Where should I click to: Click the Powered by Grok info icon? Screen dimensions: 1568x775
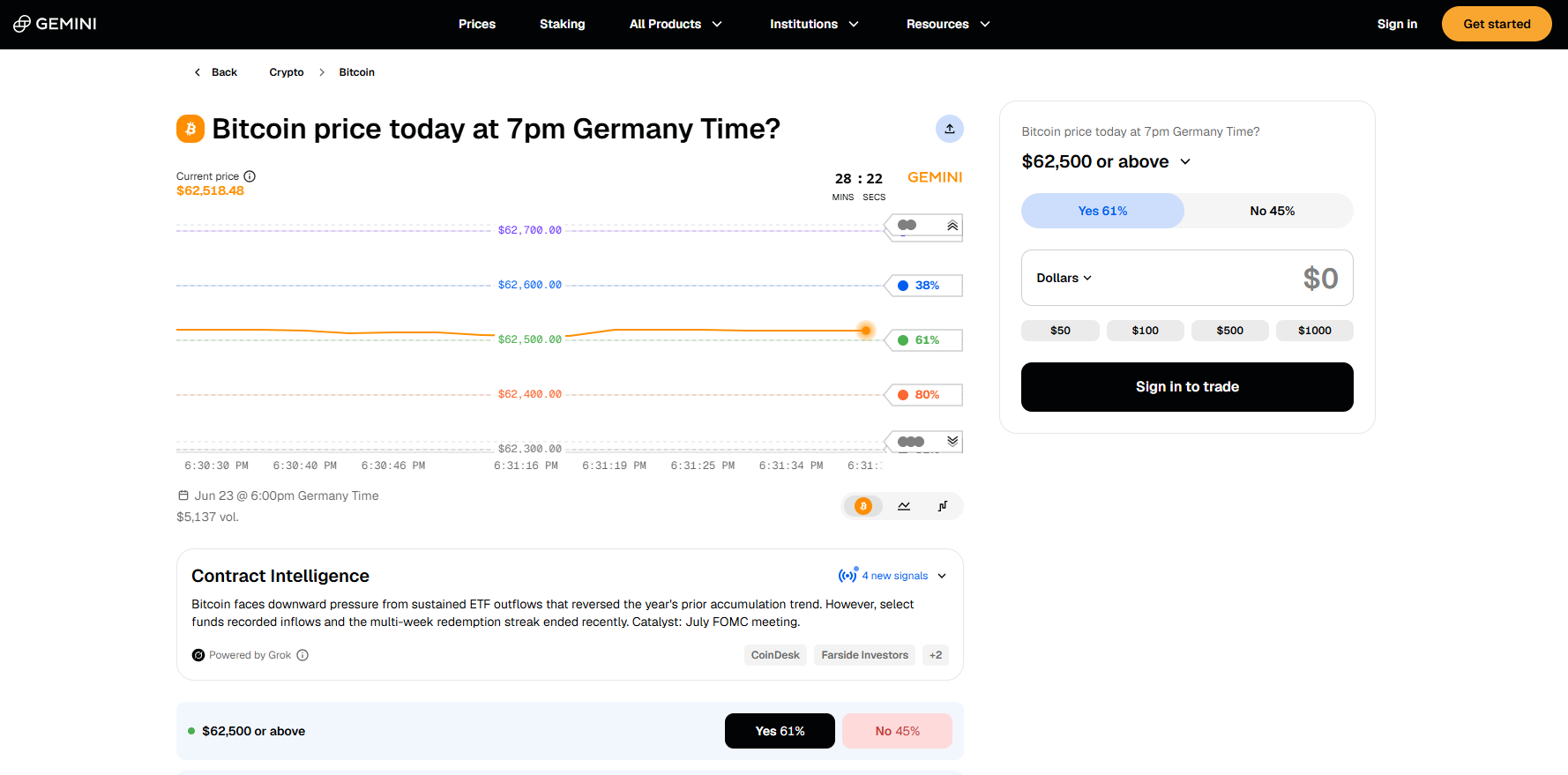pyautogui.click(x=302, y=655)
